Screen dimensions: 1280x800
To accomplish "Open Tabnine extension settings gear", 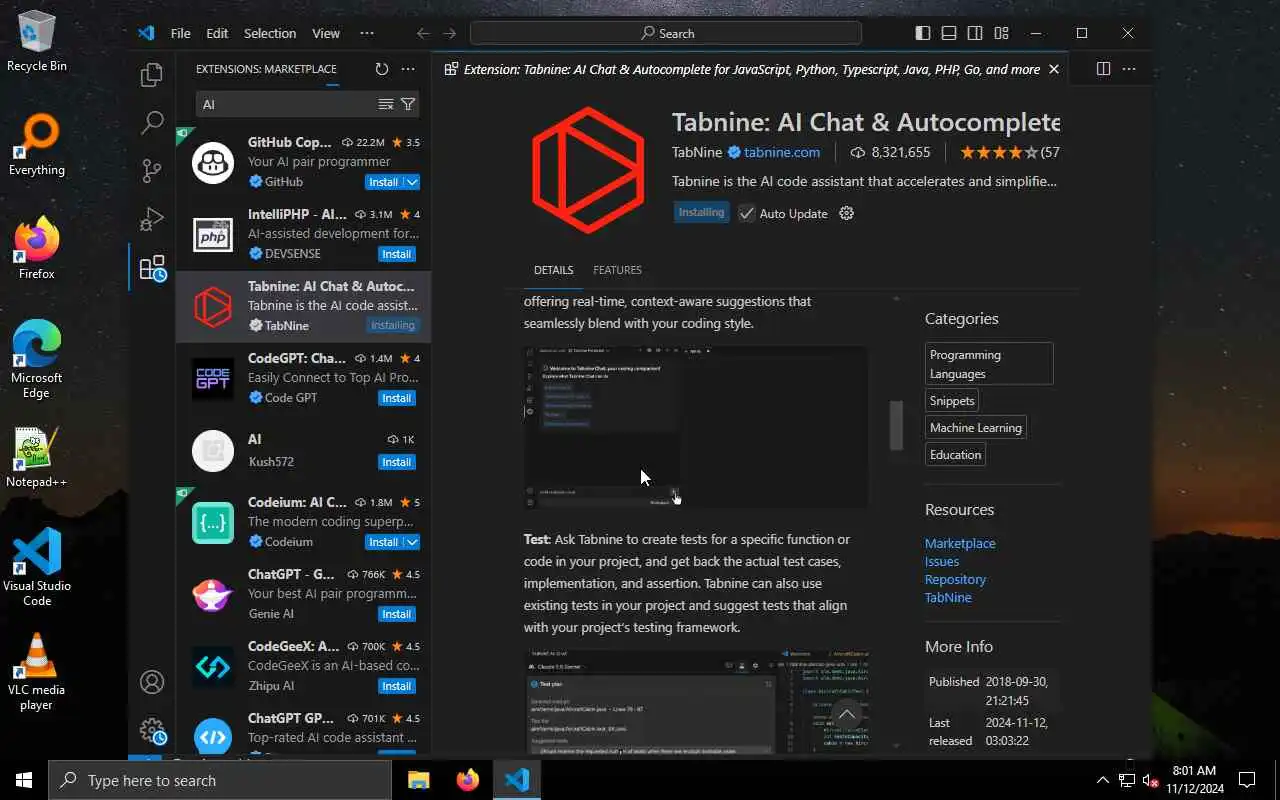I will [x=846, y=213].
